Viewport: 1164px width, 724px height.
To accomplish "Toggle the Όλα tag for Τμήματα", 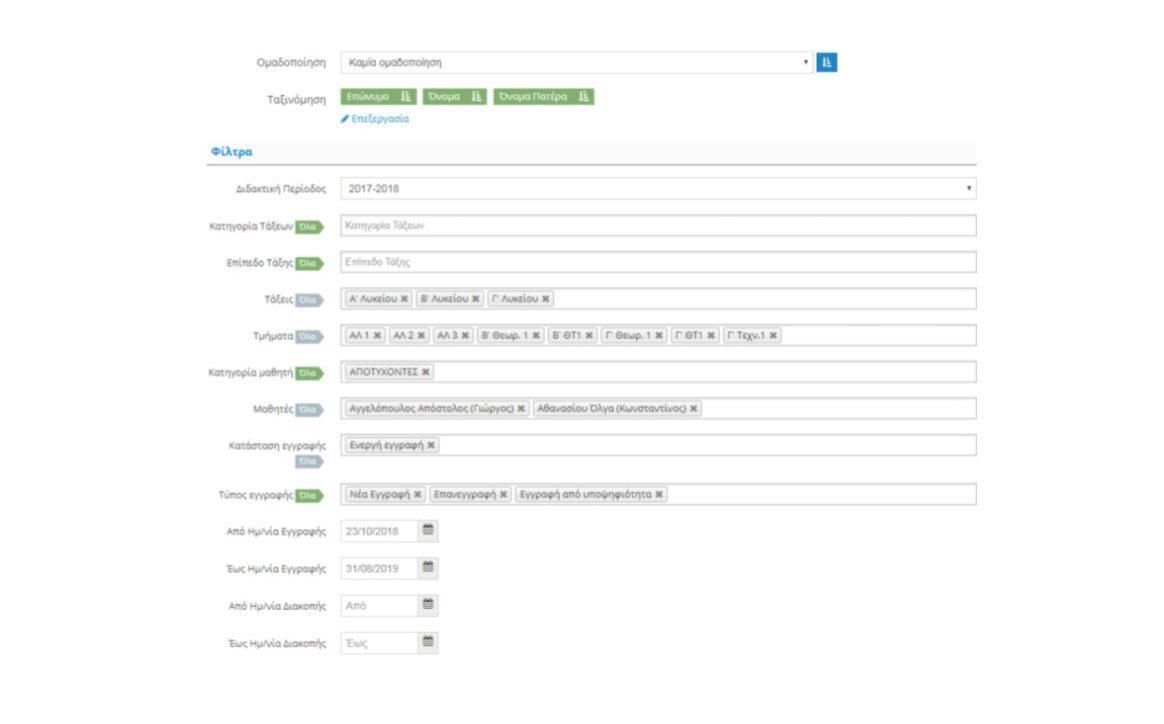I will pyautogui.click(x=309, y=336).
